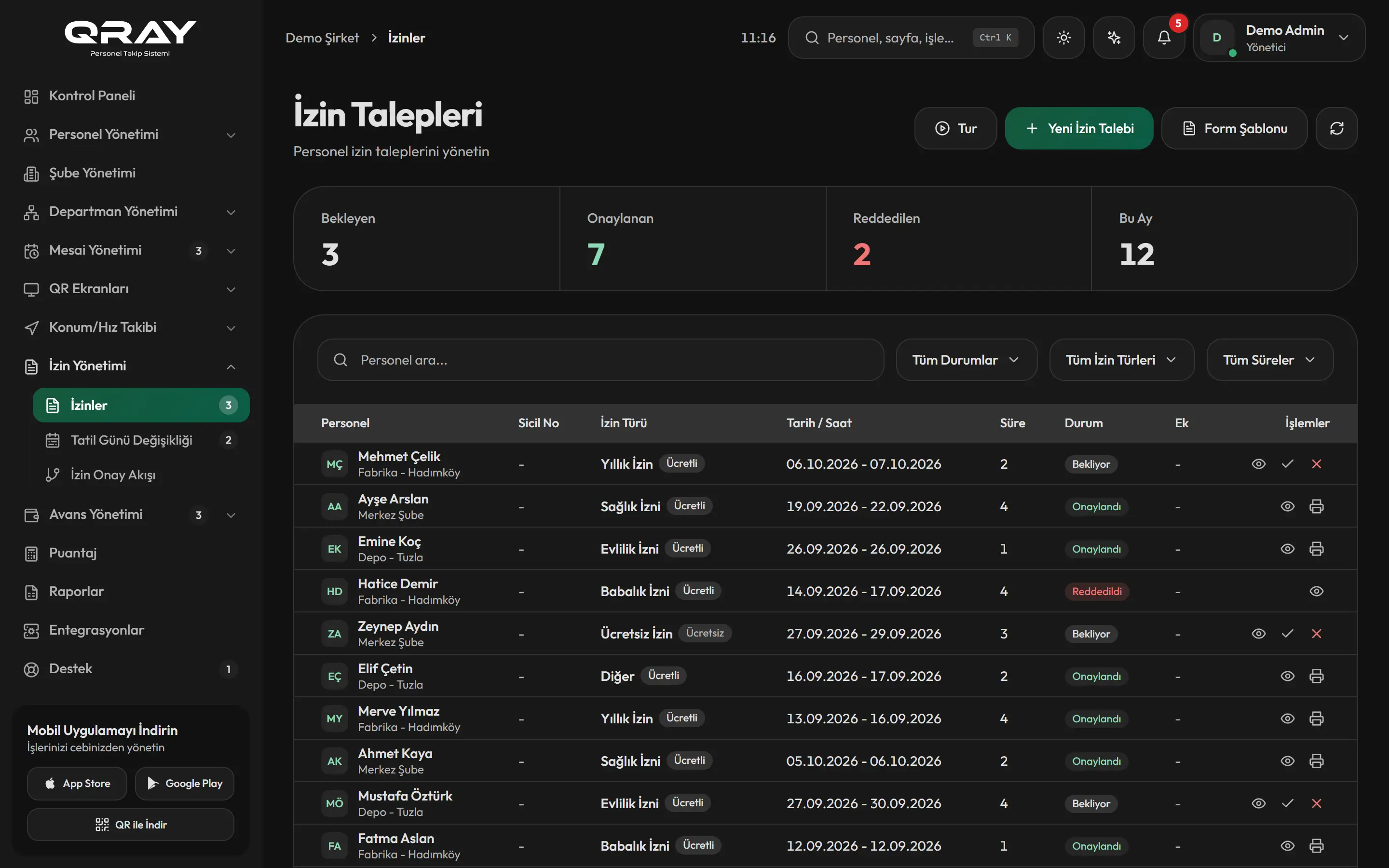The width and height of the screenshot is (1389, 868).
Task: Click the QR ile İndir button
Action: point(130,825)
